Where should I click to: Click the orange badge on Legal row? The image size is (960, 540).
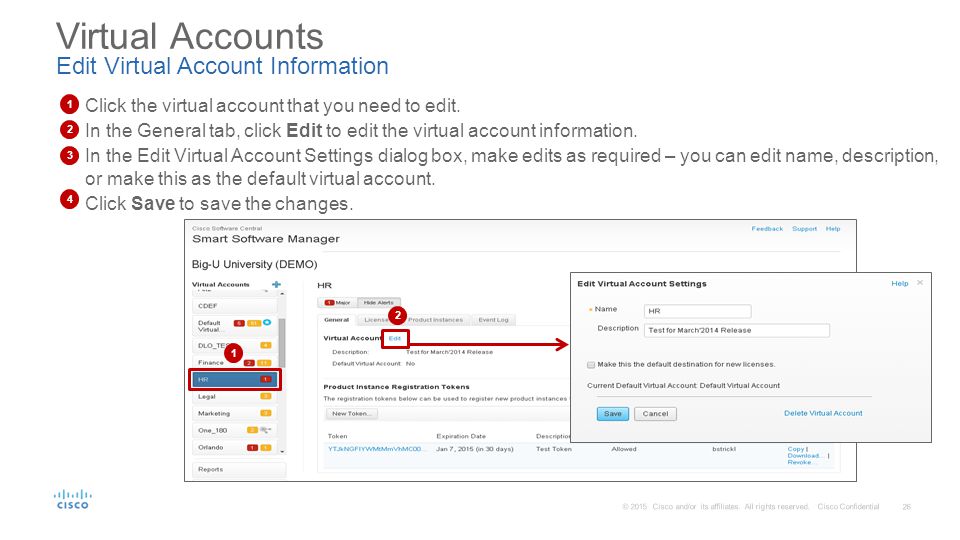click(x=266, y=397)
